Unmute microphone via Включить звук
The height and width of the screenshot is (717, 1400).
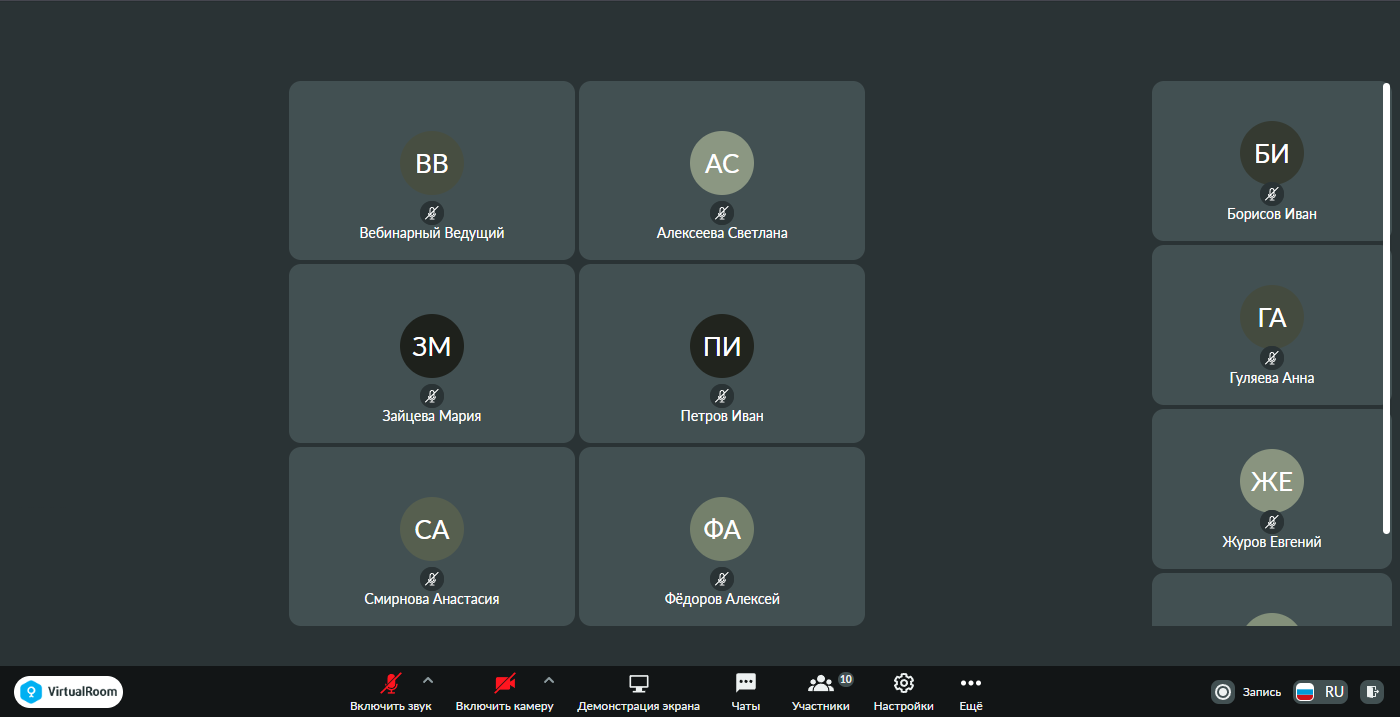point(391,691)
